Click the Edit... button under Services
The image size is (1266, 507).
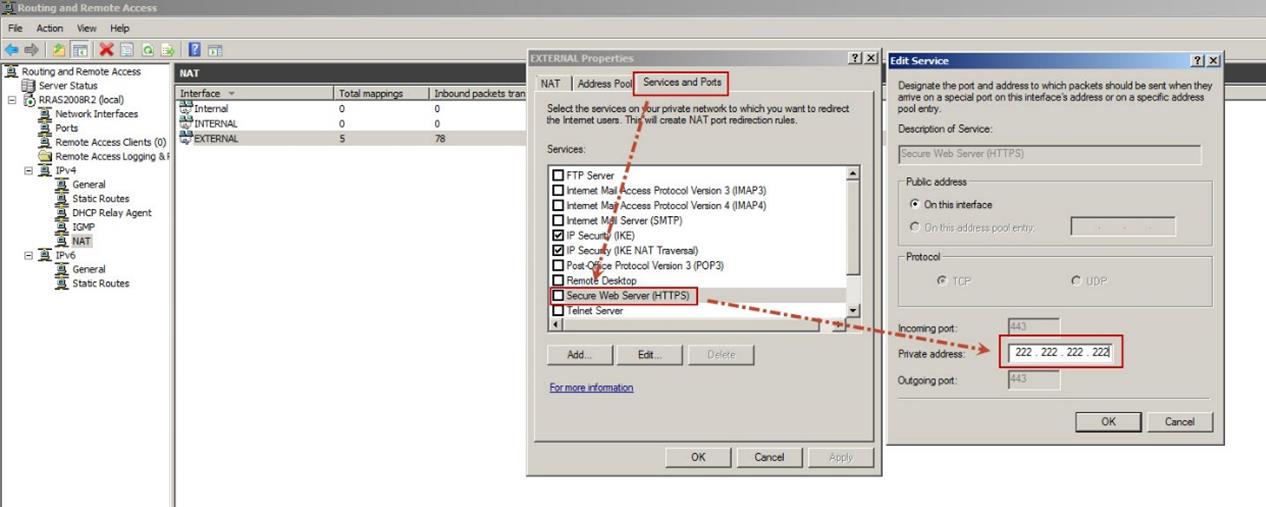(650, 354)
